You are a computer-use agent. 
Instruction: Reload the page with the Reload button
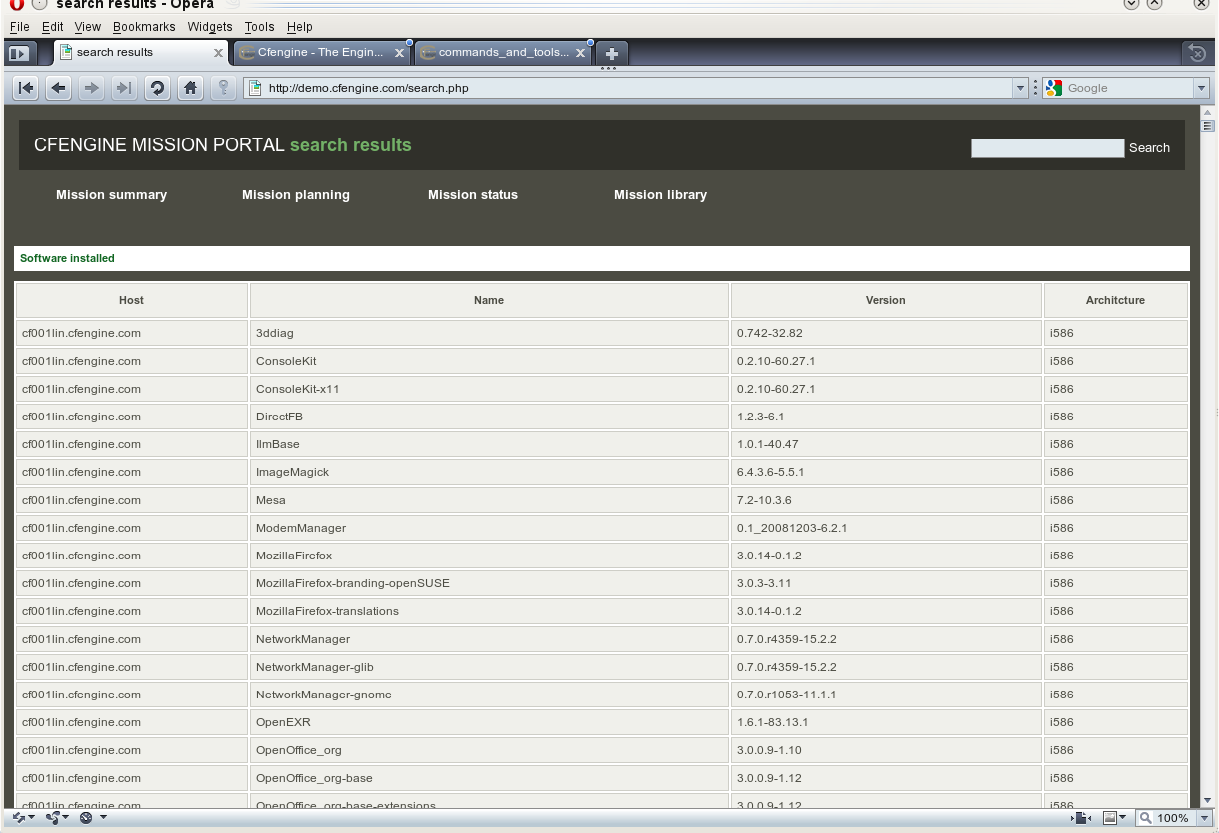coord(157,88)
